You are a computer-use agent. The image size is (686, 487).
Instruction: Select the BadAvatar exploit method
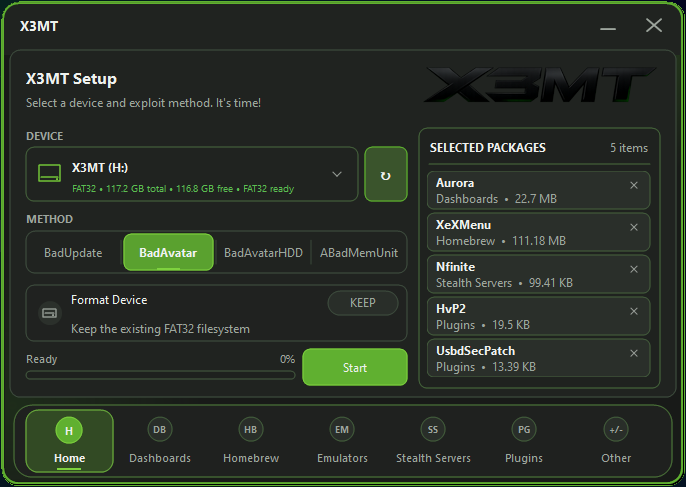[168, 252]
